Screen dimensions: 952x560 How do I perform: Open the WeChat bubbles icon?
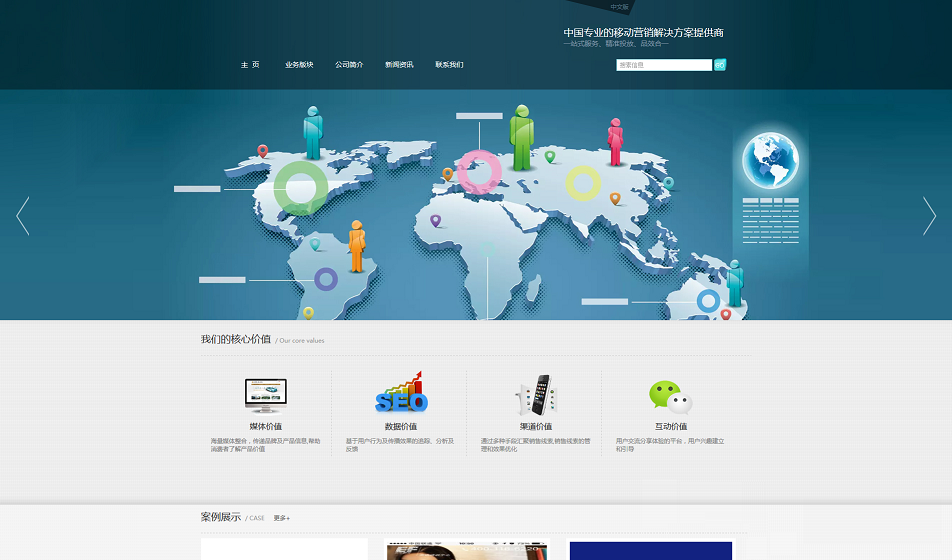(670, 396)
